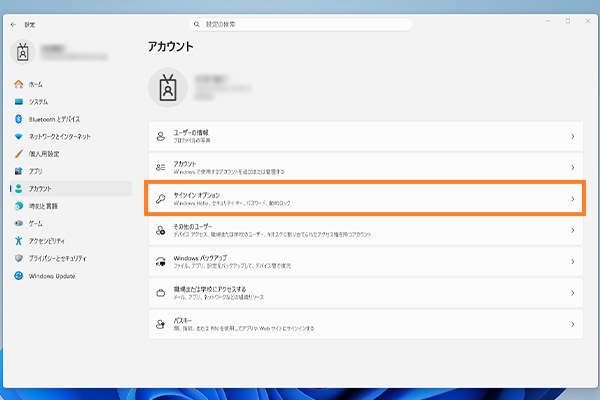Image resolution: width=600 pixels, height=400 pixels.
Task: Click the 時刻と言語 globe icon
Action: pos(18,206)
